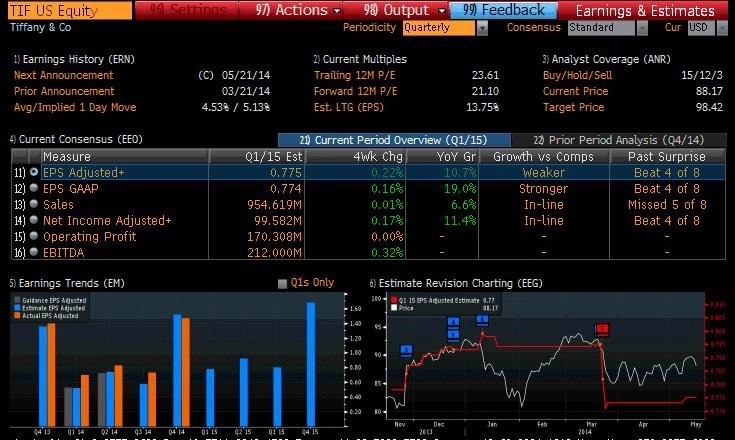Open 4) Current Consensus (EEO)
735x440 pixels.
[x=76, y=139]
